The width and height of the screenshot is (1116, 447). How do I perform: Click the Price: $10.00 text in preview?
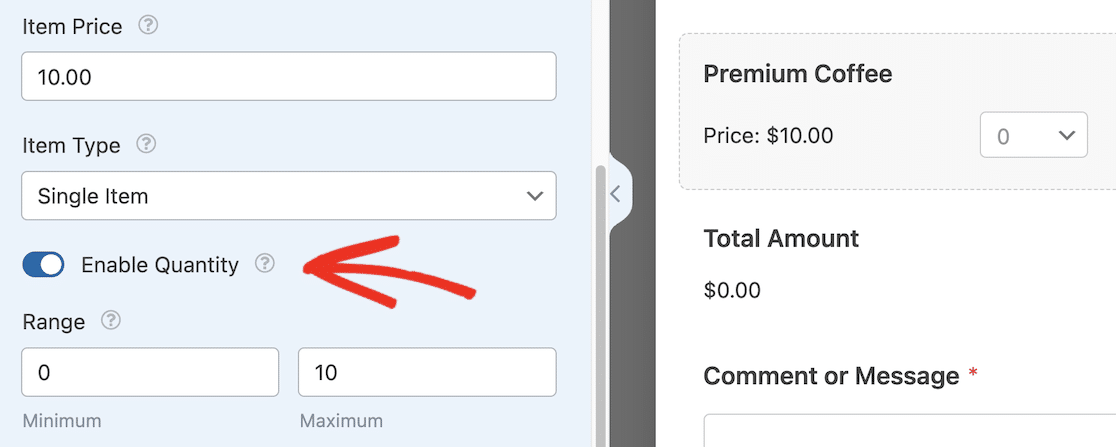click(x=768, y=135)
